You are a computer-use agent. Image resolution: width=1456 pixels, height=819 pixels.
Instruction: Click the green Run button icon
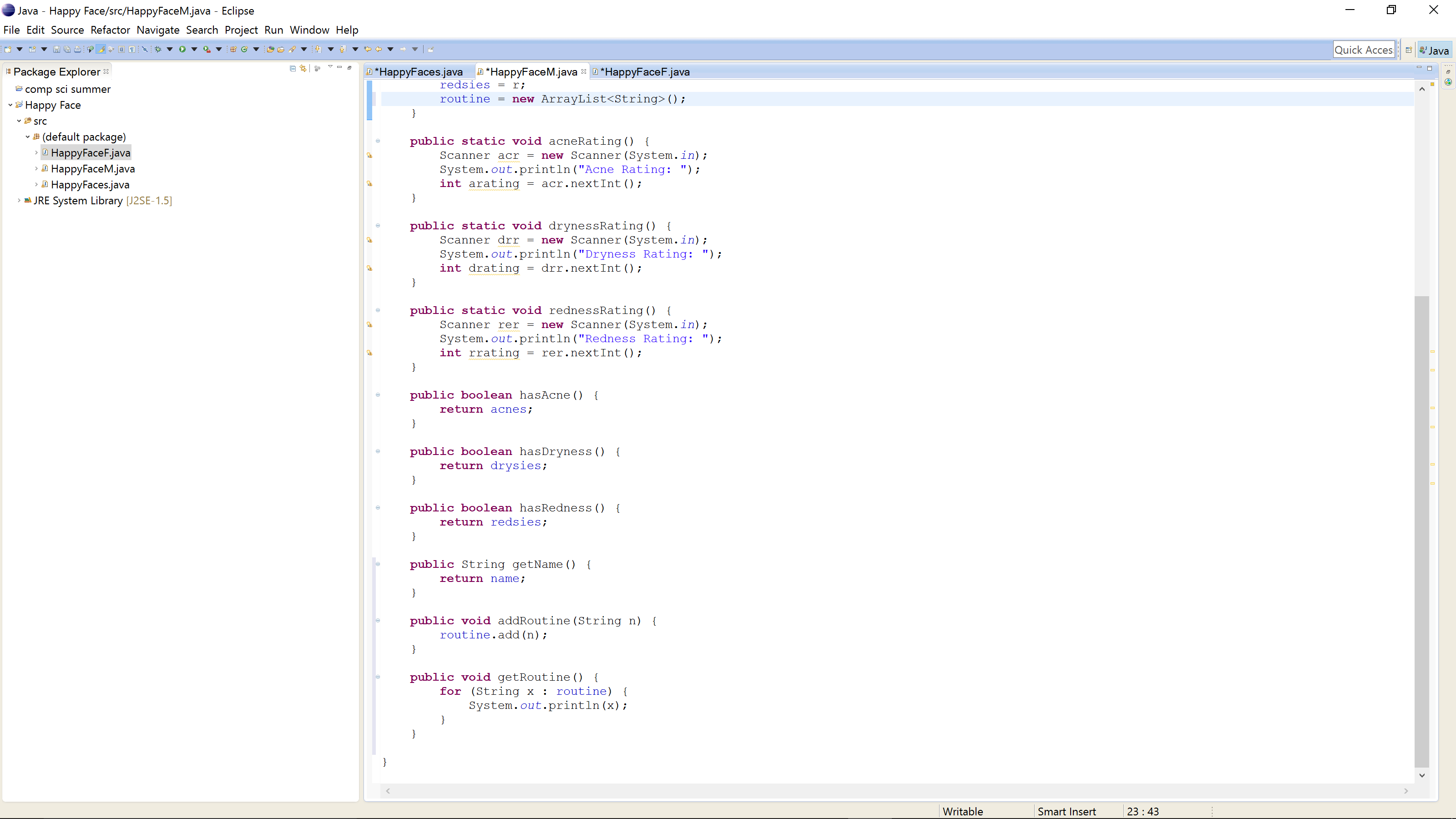(x=182, y=50)
